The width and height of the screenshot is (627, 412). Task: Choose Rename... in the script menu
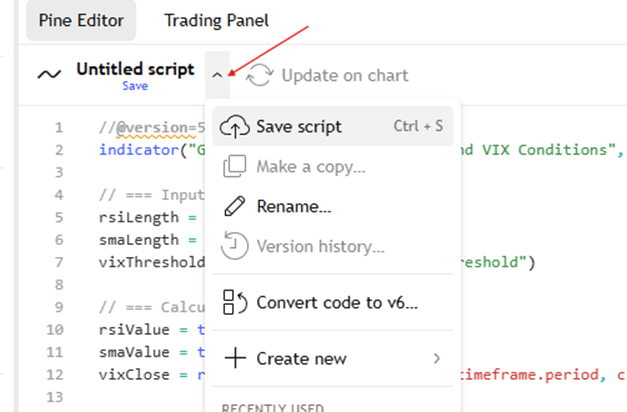[294, 207]
